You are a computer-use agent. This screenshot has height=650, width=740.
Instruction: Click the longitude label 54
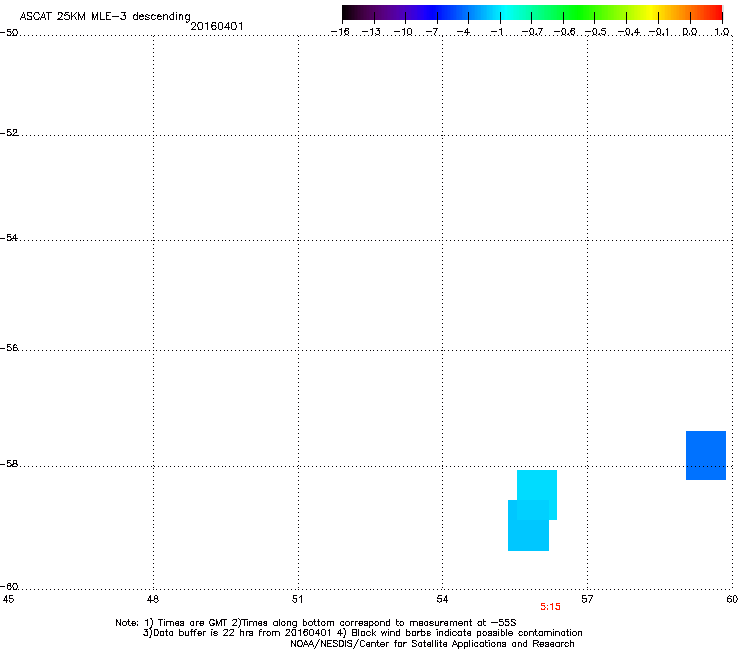(x=442, y=599)
